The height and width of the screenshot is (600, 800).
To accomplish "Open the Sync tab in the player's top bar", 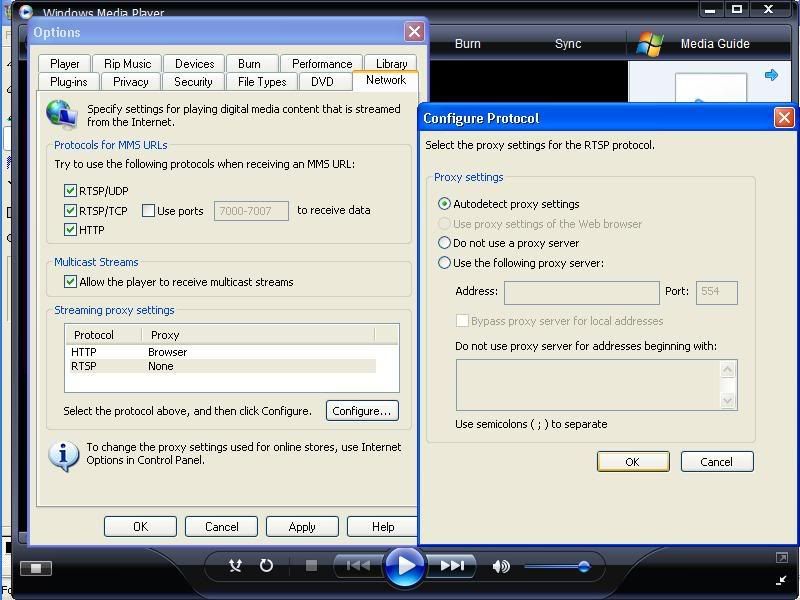I will [568, 44].
